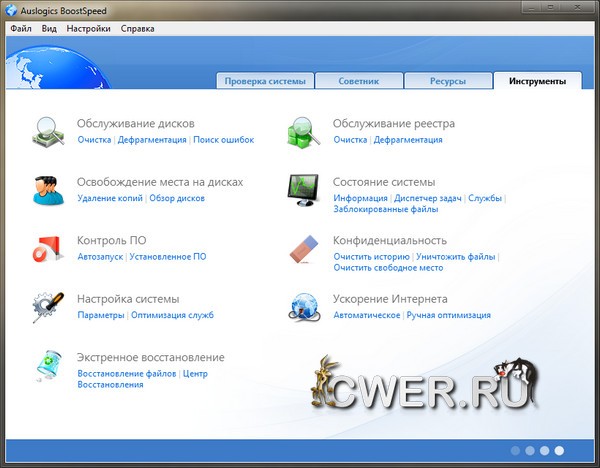Click the Disk Maintenance magnifier icon
The width and height of the screenshot is (600, 468).
click(x=47, y=131)
